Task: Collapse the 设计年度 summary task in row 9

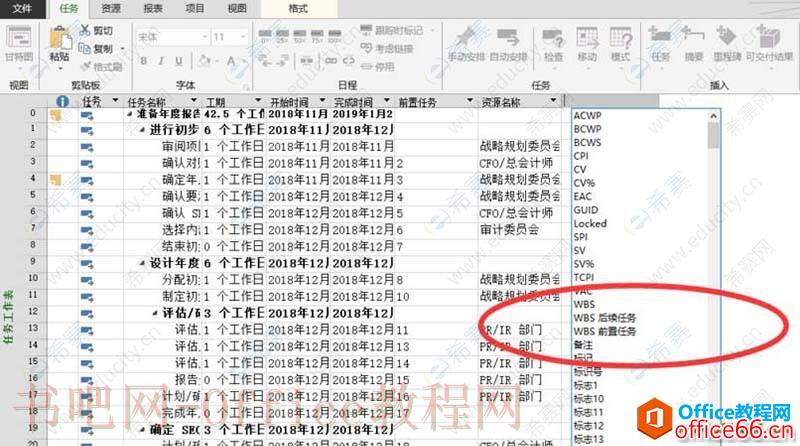Action: [x=142, y=264]
